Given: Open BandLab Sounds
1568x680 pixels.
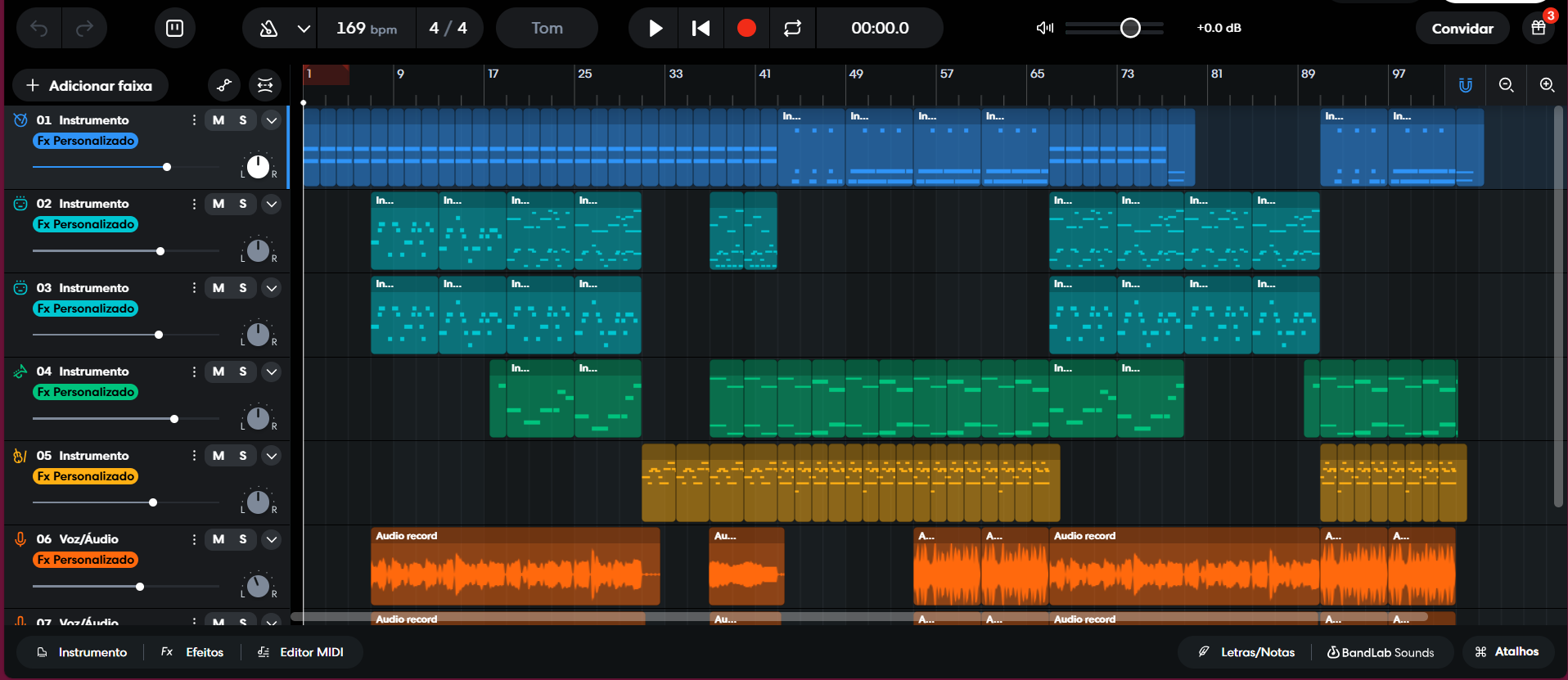Looking at the screenshot, I should coord(1381,652).
